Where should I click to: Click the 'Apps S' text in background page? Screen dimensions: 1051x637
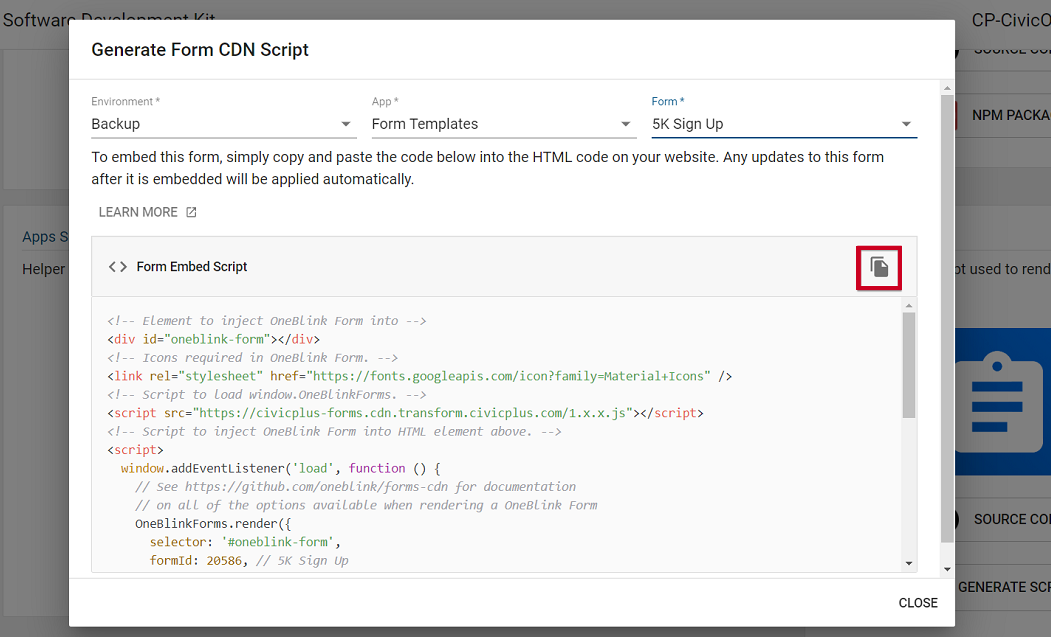tap(45, 237)
